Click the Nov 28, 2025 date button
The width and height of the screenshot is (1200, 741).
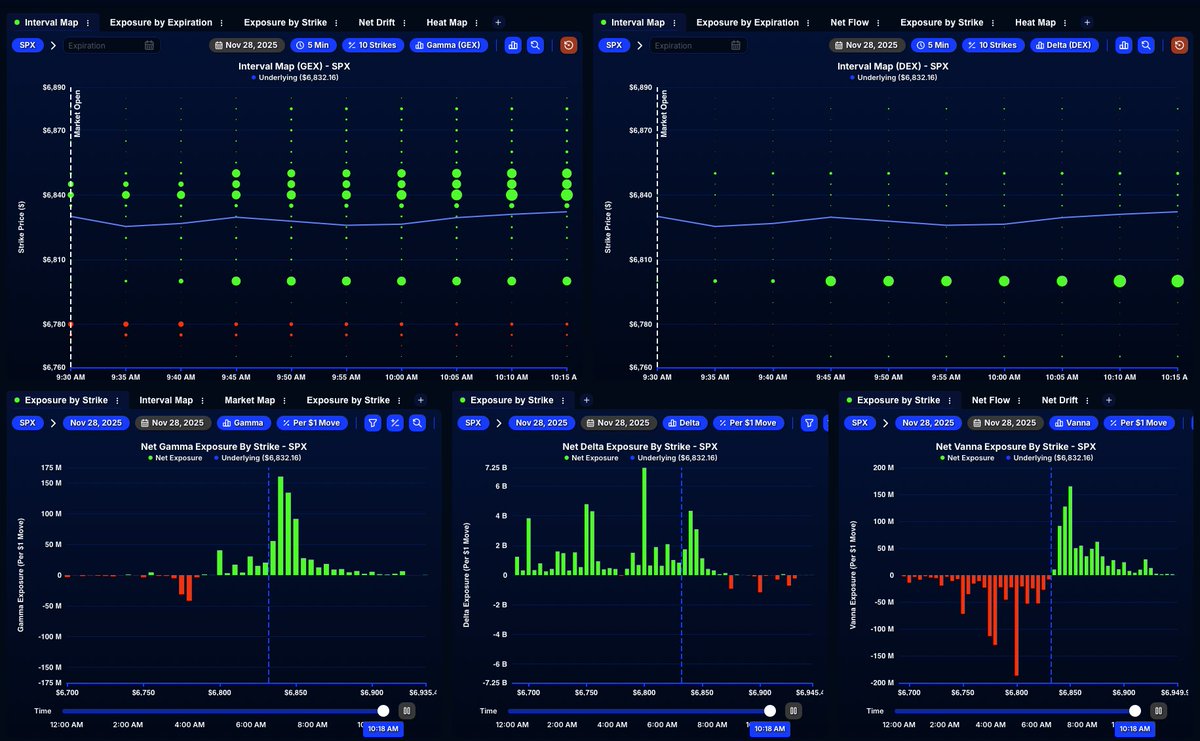[245, 45]
